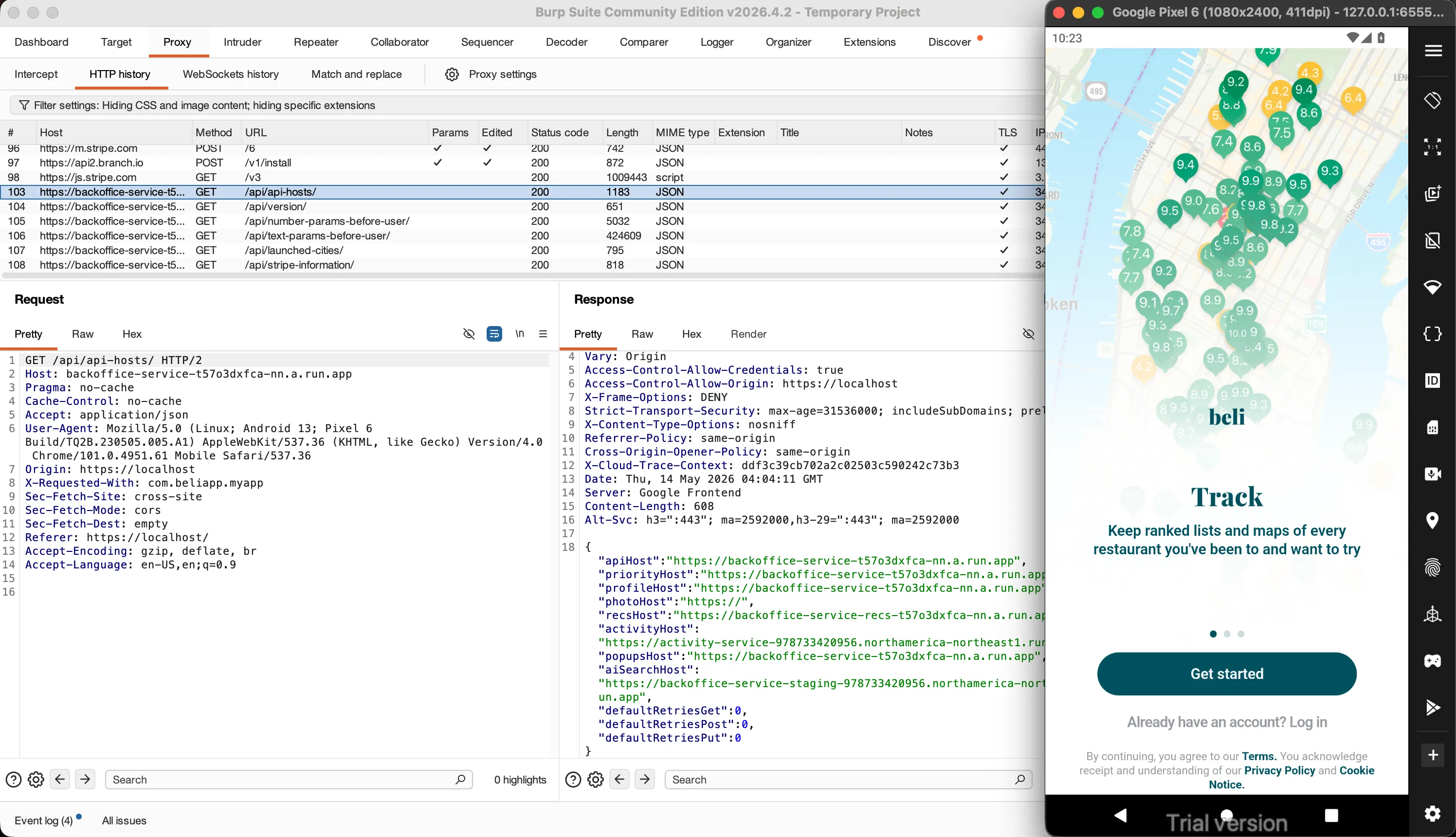Select the Render view in Response panel

click(748, 334)
